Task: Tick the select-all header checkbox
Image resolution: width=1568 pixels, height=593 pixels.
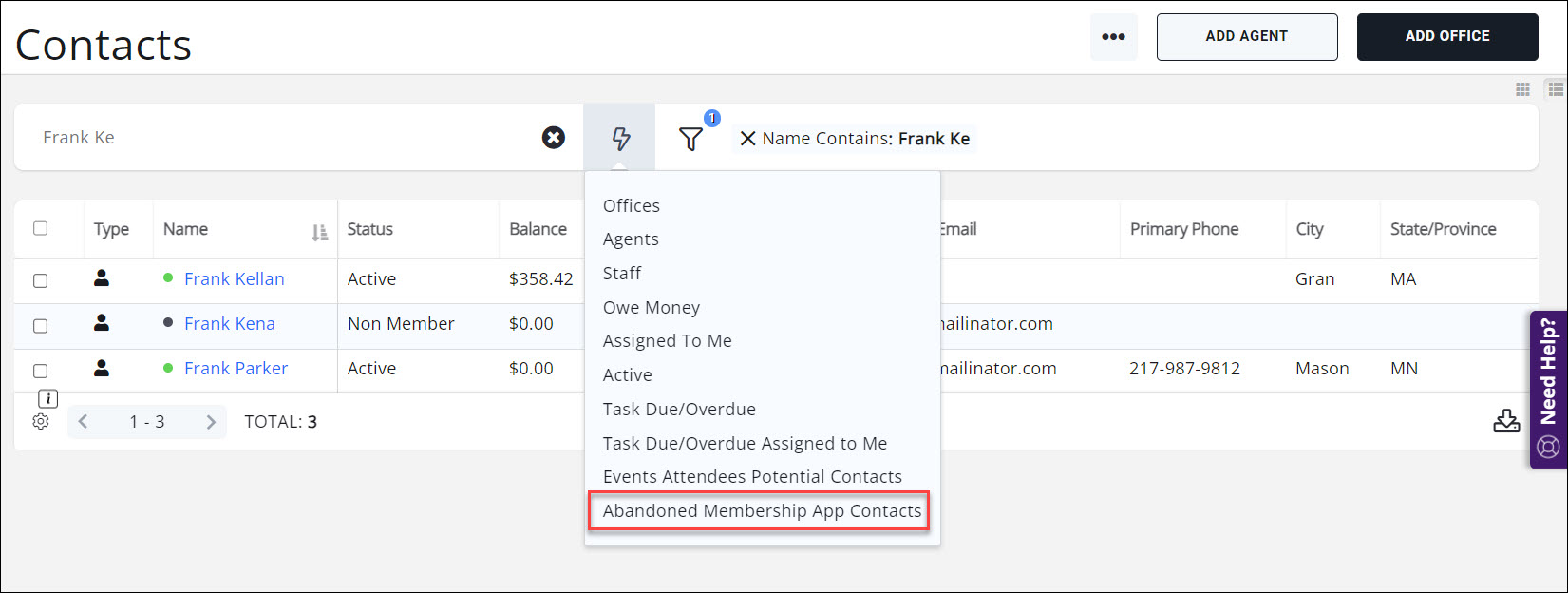Action: [x=40, y=228]
